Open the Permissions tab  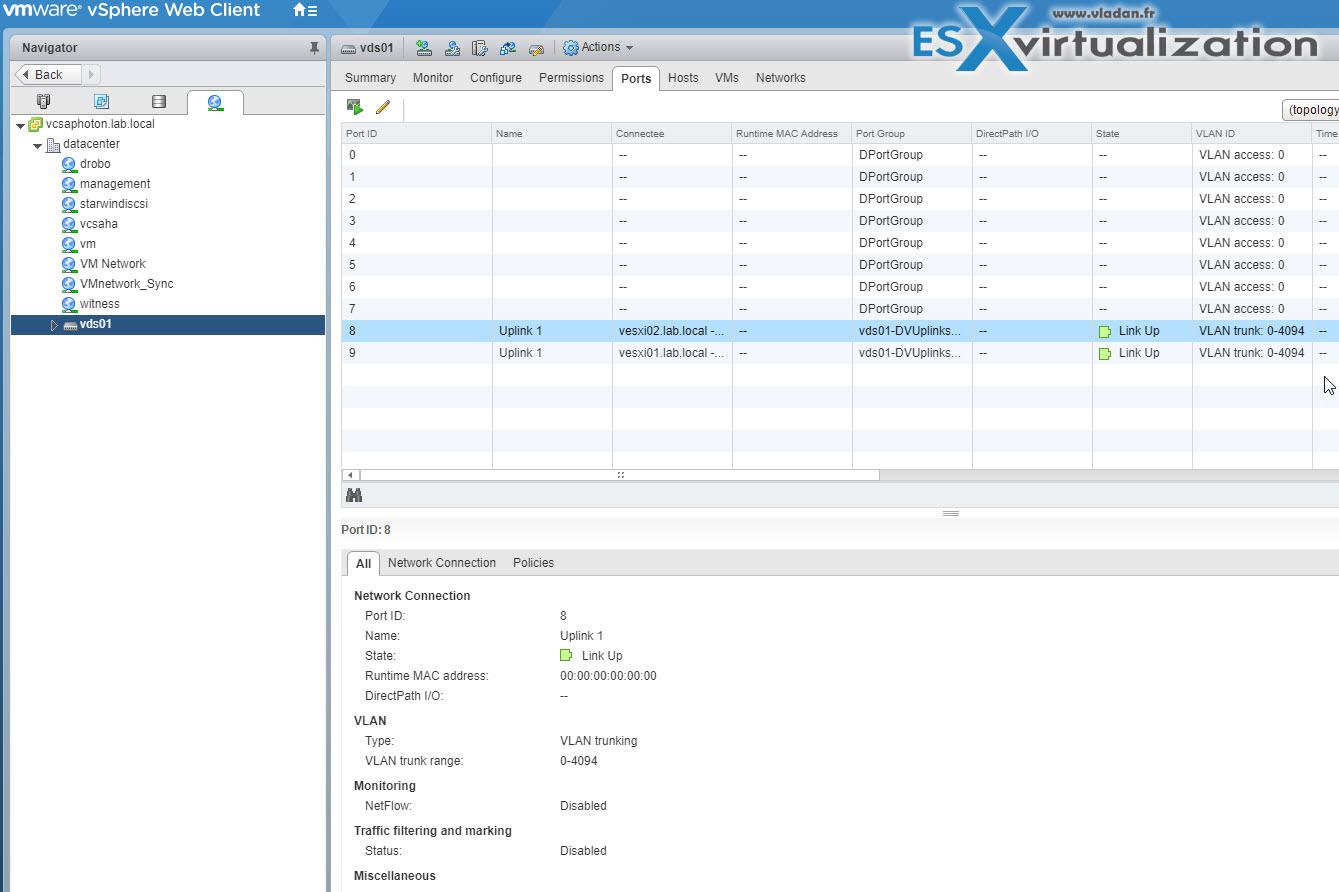(571, 78)
